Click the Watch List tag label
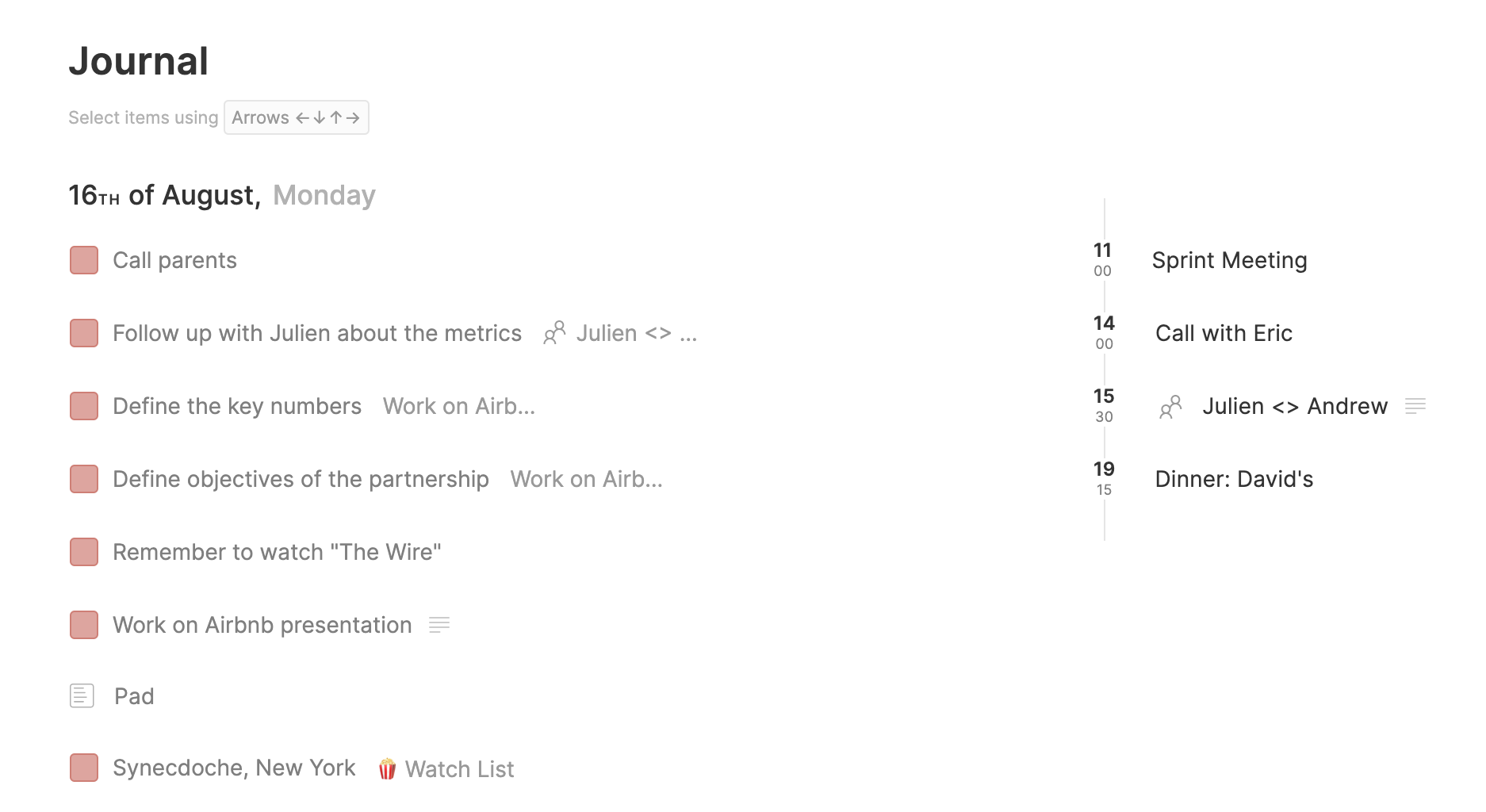This screenshot has height=812, width=1486. click(x=459, y=768)
